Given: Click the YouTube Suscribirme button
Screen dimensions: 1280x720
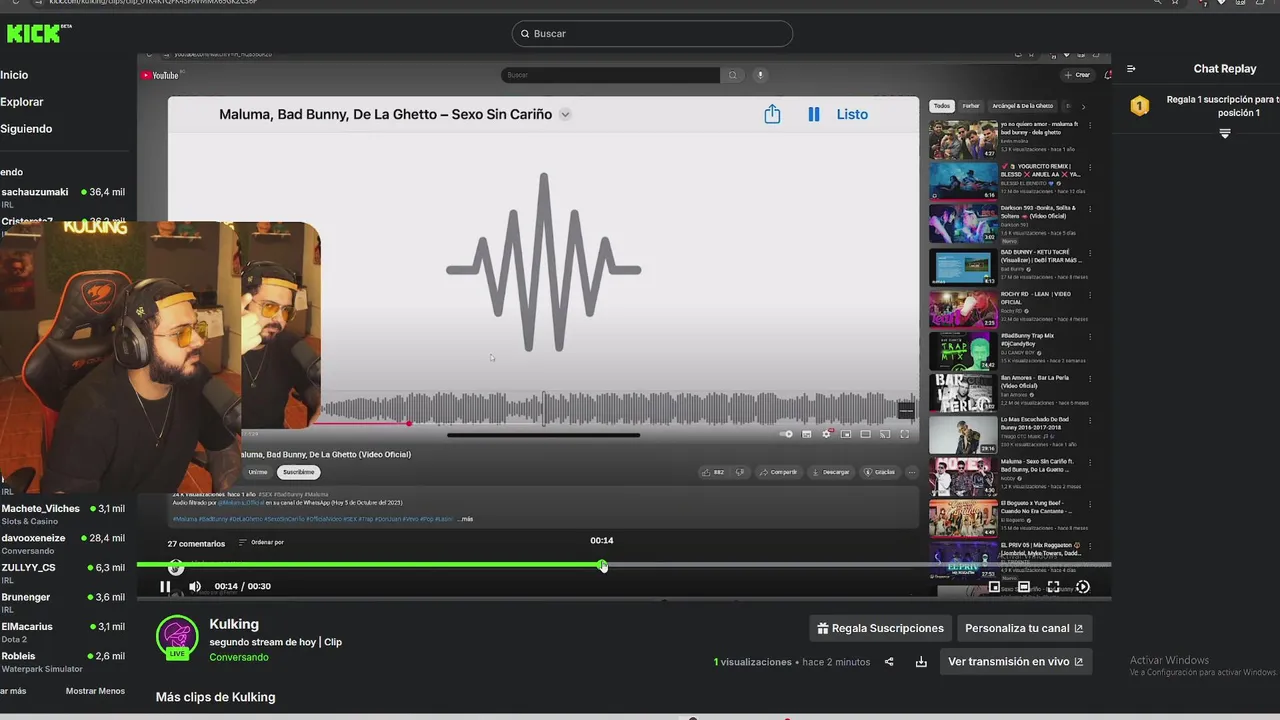Looking at the screenshot, I should pos(298,472).
